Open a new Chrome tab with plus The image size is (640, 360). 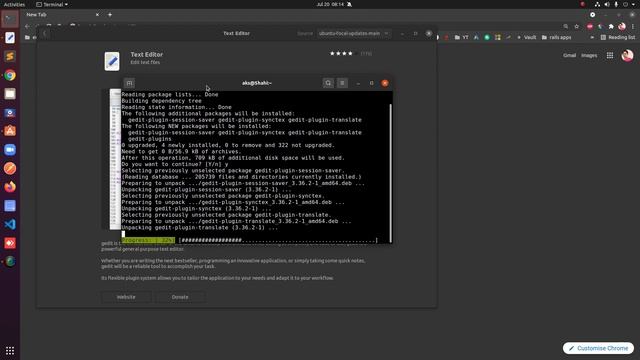coord(110,15)
